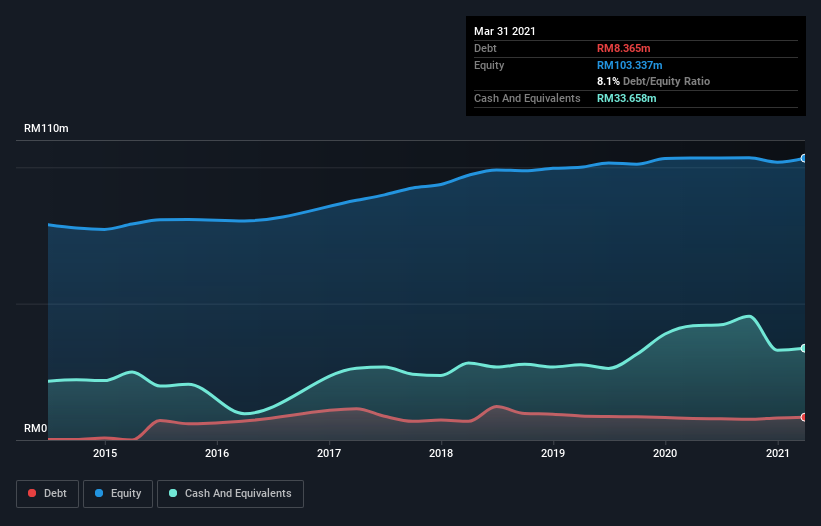Click the Mar 31 2021 tooltip date

505,31
